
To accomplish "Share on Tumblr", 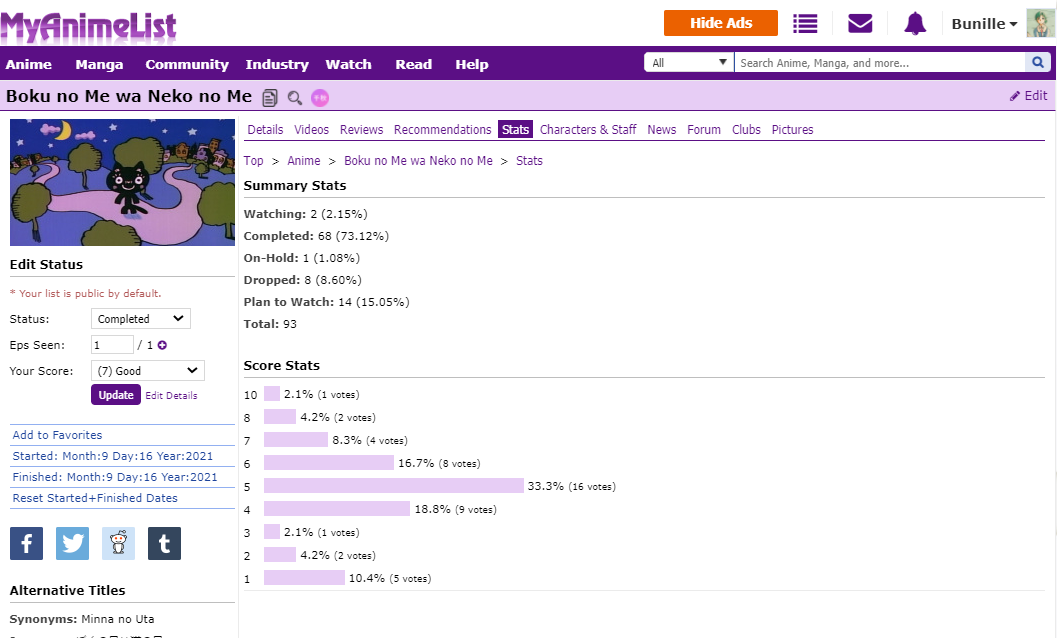I will pyautogui.click(x=164, y=543).
